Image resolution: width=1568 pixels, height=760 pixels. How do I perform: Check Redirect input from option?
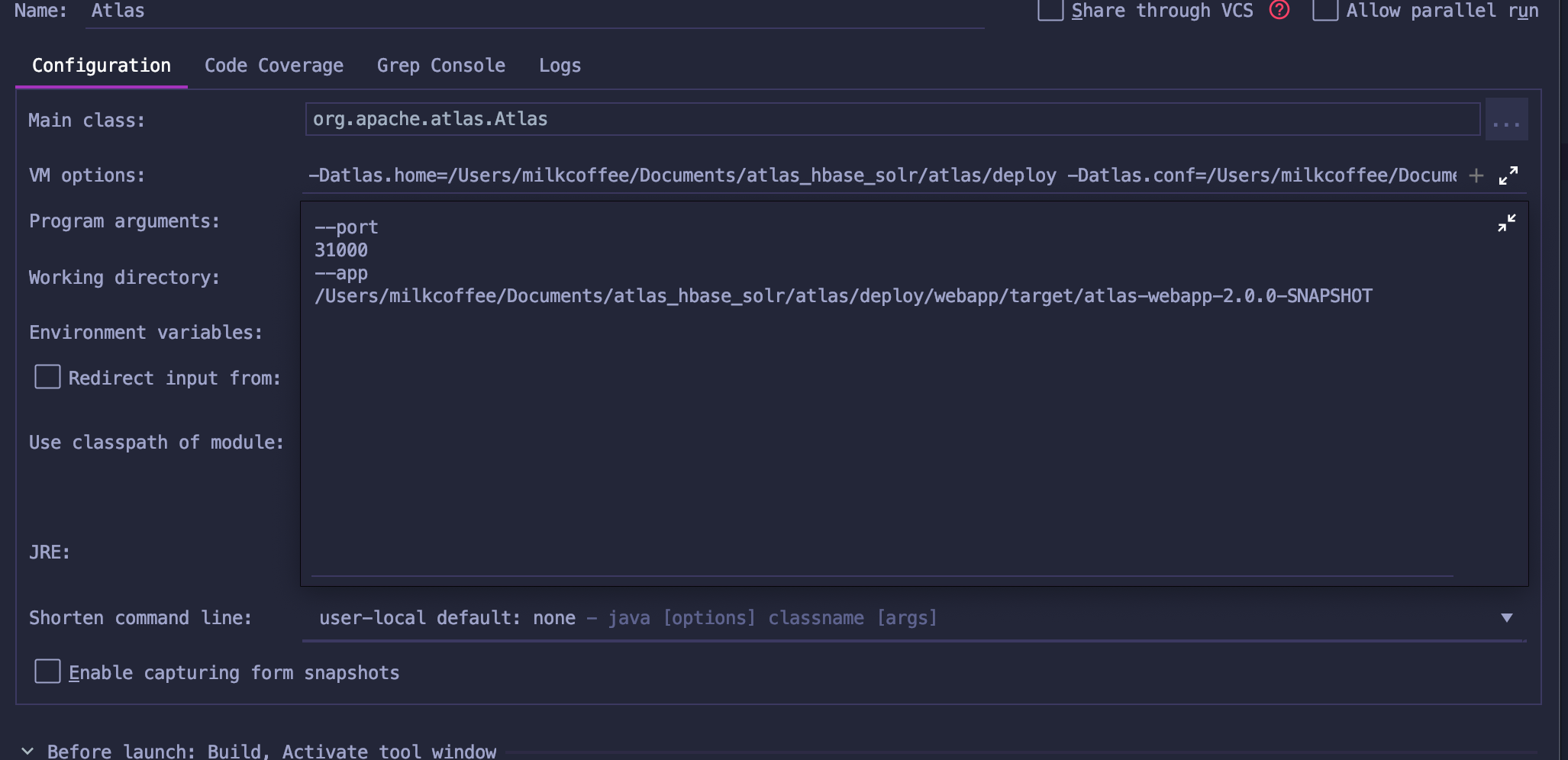click(x=47, y=376)
